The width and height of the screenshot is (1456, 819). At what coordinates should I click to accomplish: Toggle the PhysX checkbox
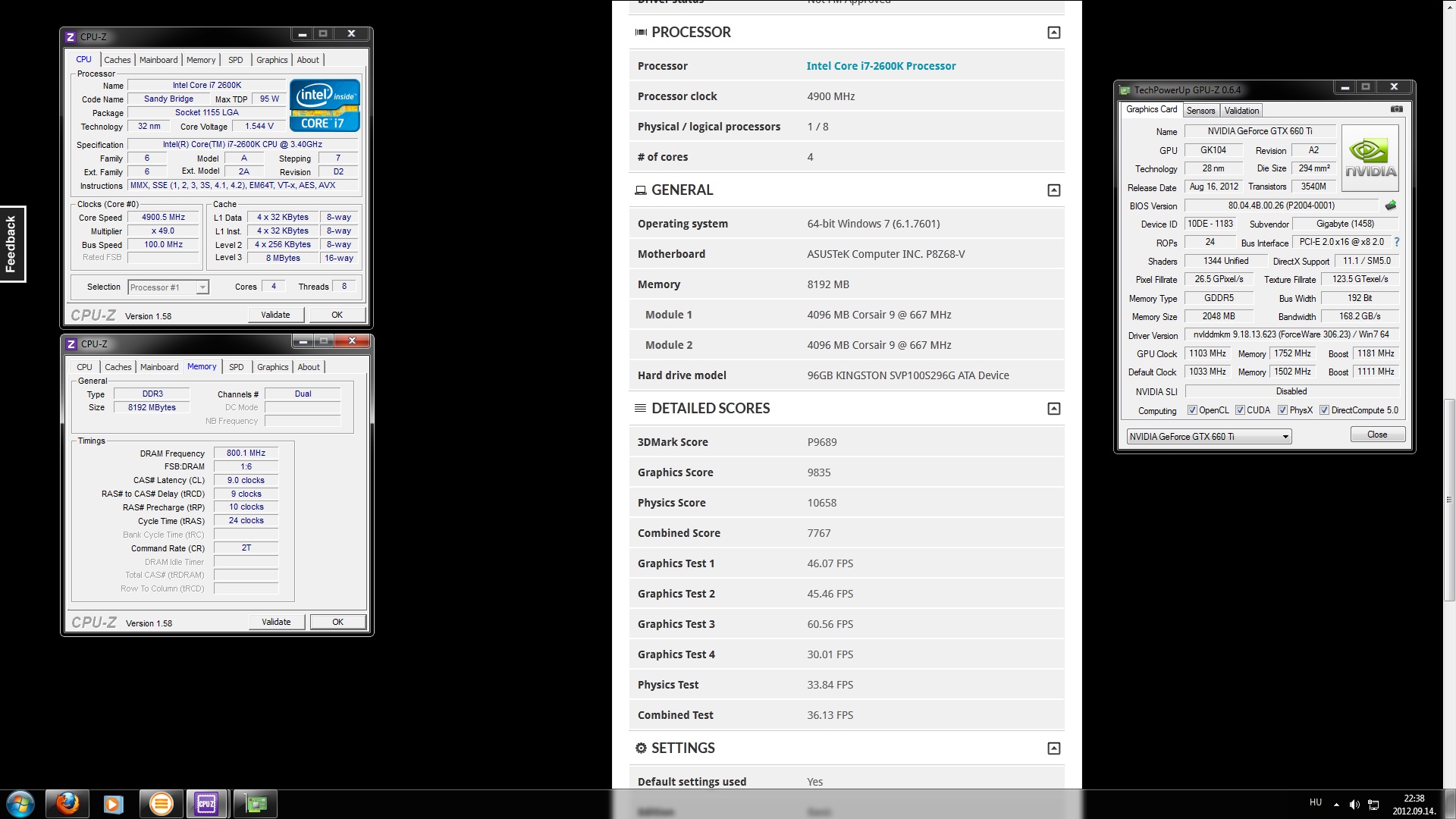pyautogui.click(x=1282, y=410)
